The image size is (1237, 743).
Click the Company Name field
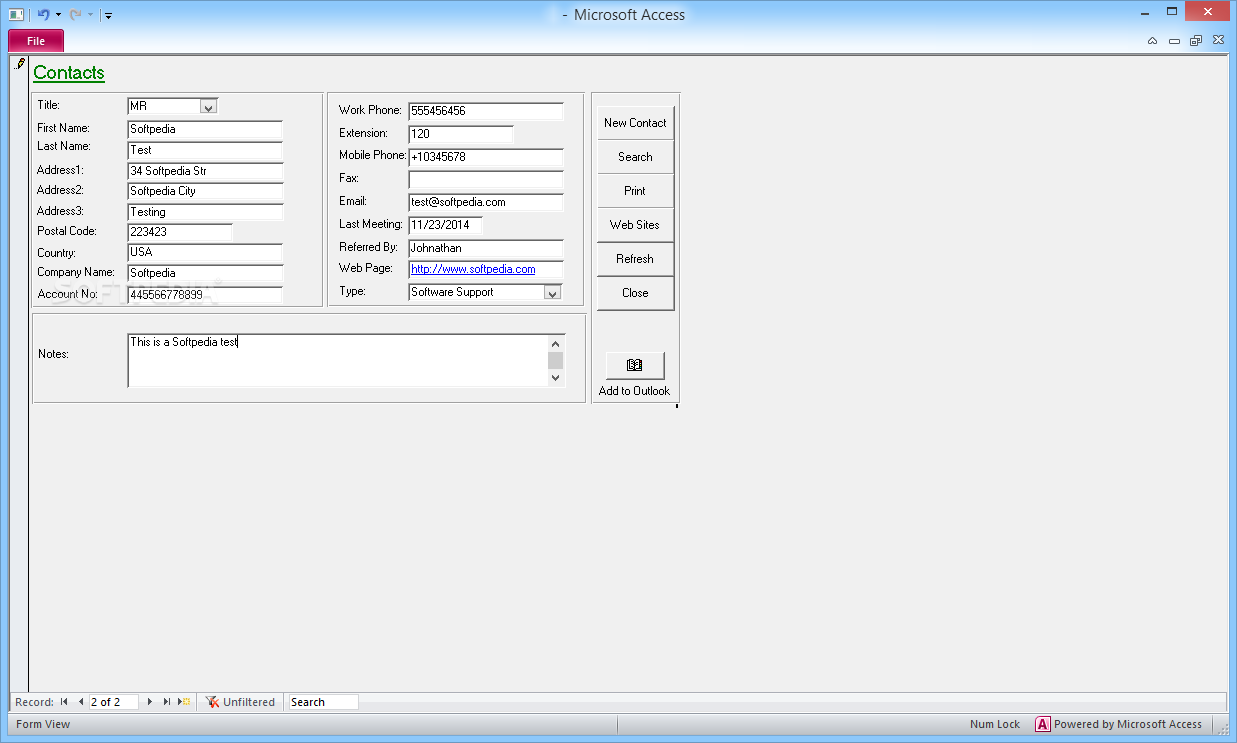point(205,273)
